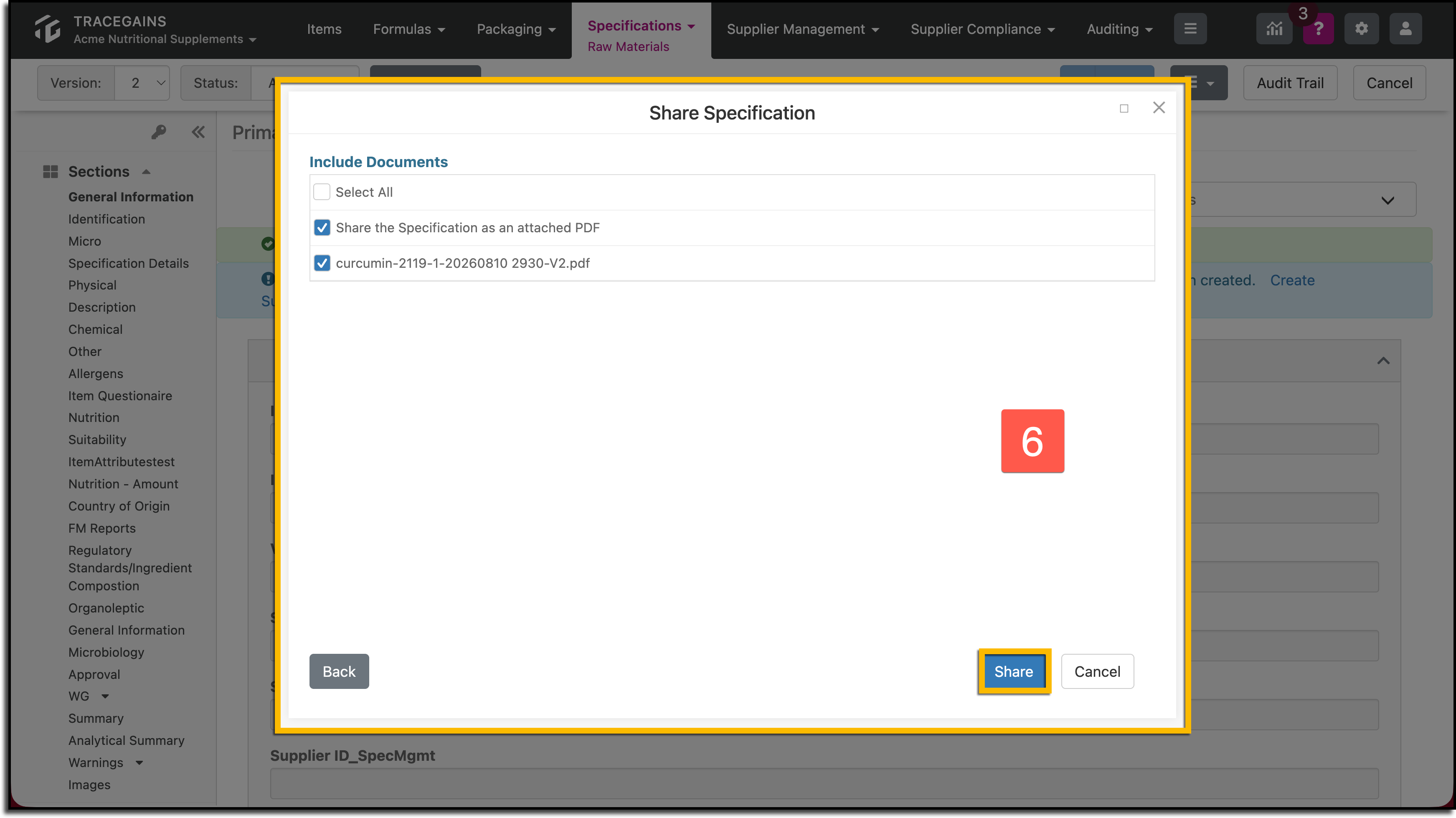Open the list menu button dropdown arrow
The width and height of the screenshot is (1456, 818).
point(1210,84)
